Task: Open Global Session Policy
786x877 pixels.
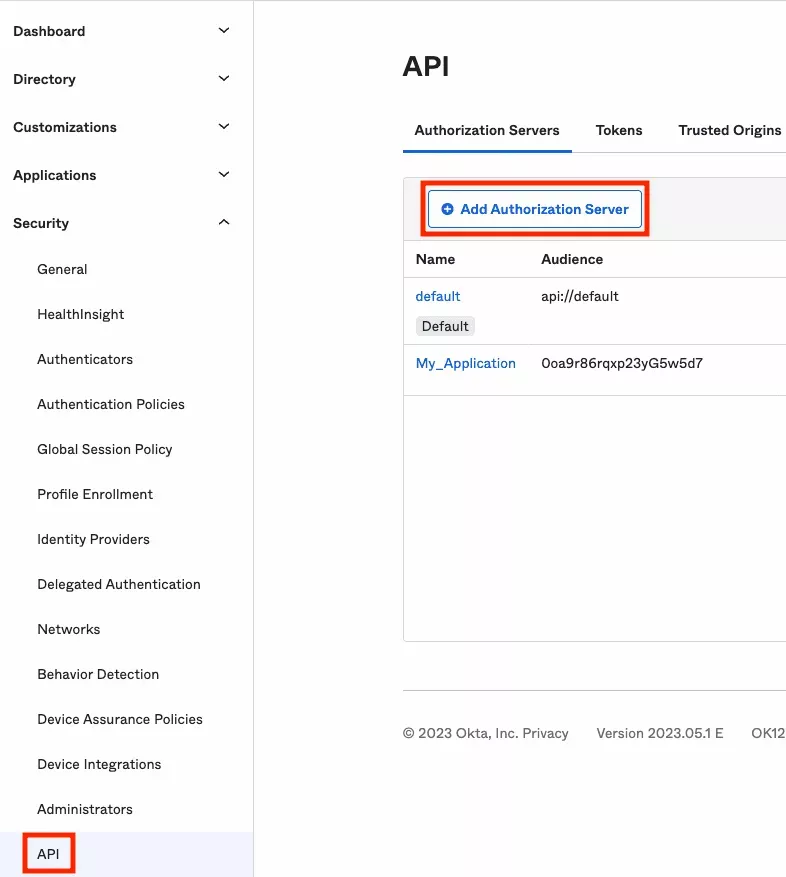Action: tap(105, 450)
